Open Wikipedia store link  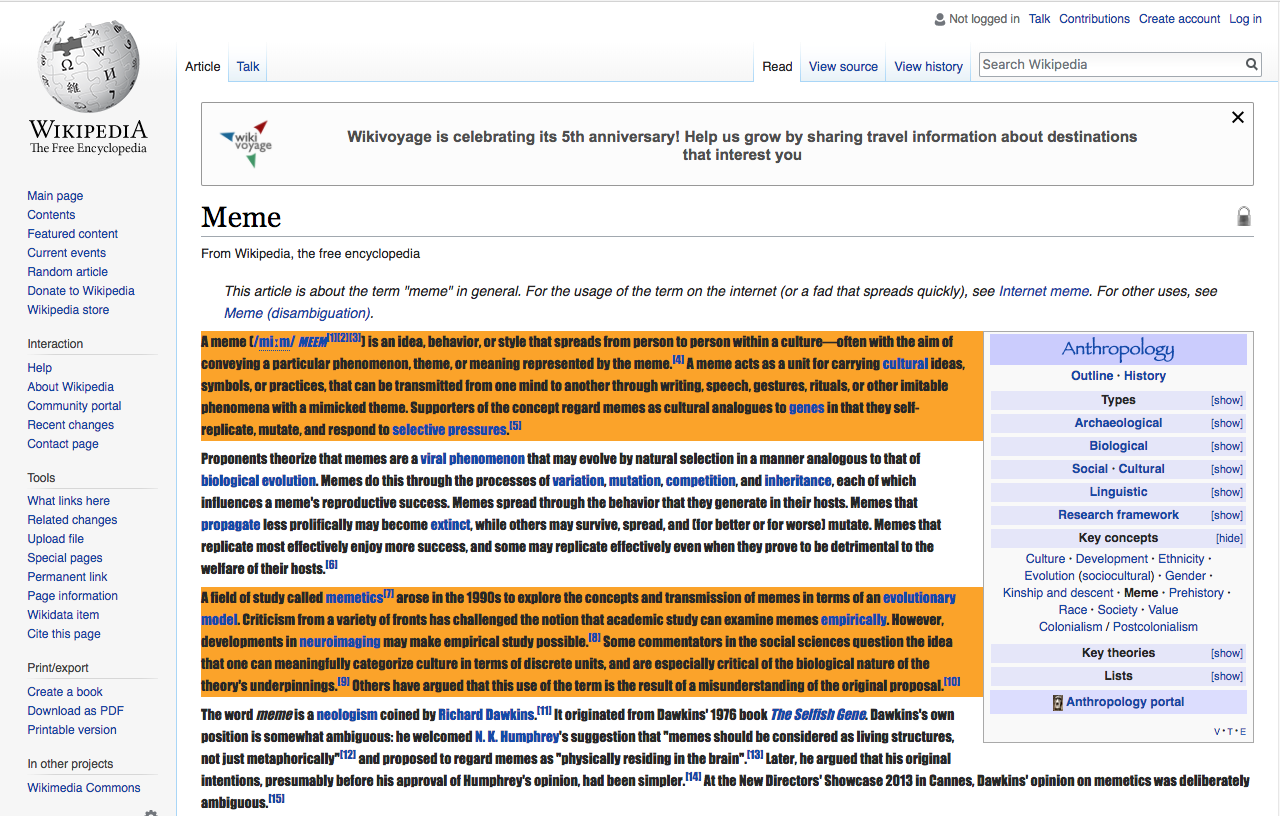68,310
